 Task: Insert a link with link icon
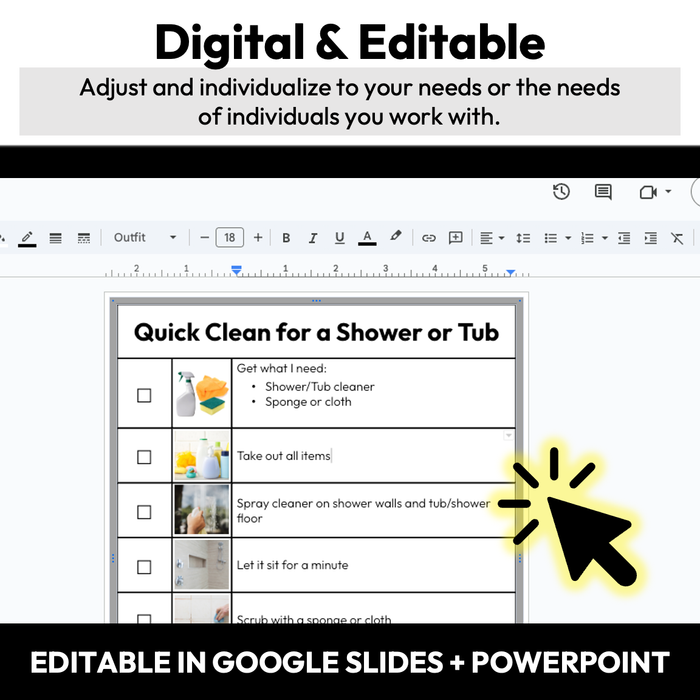429,238
